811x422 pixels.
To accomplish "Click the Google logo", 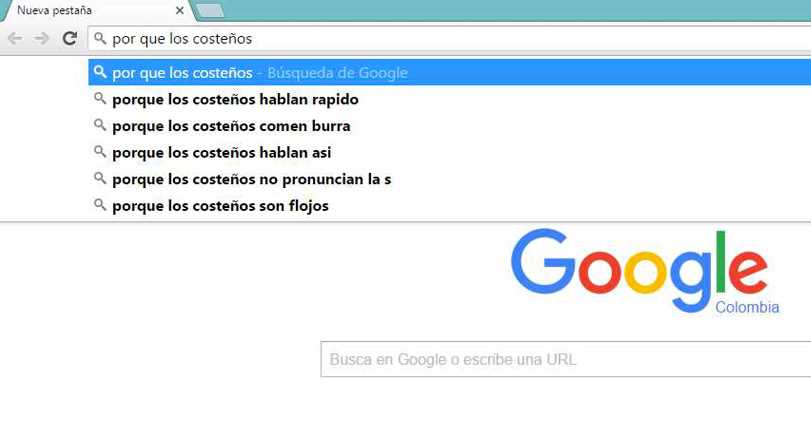I will tap(639, 270).
